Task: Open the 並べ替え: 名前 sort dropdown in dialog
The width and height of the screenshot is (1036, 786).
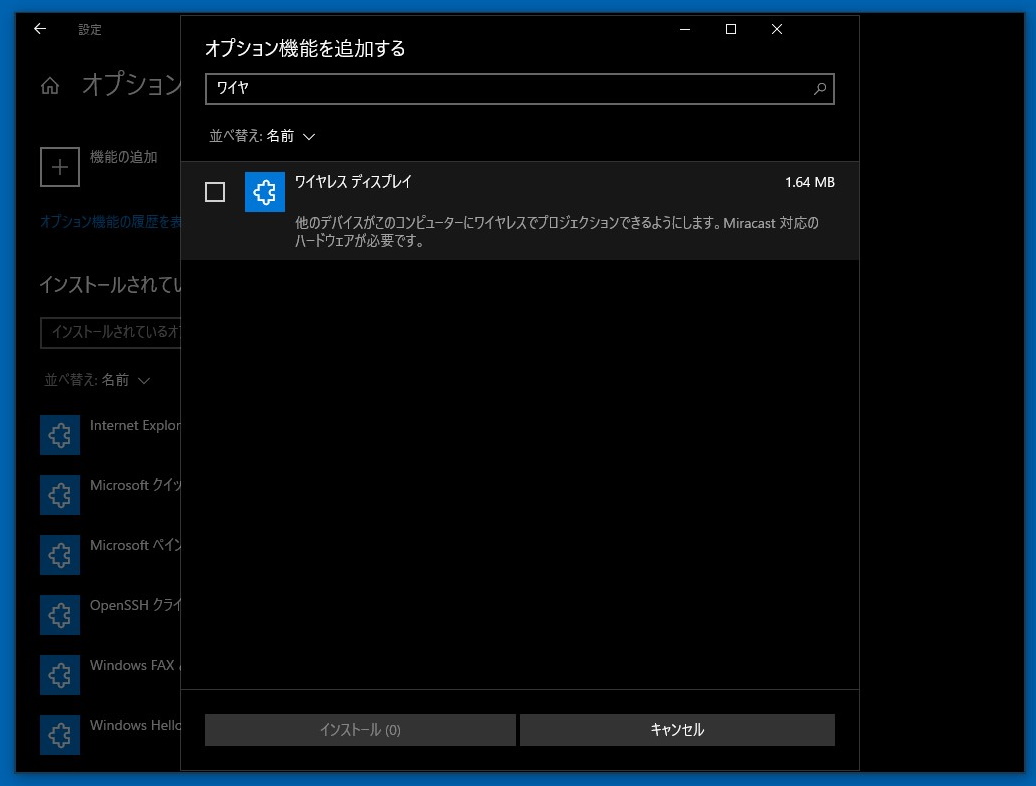Action: click(263, 136)
